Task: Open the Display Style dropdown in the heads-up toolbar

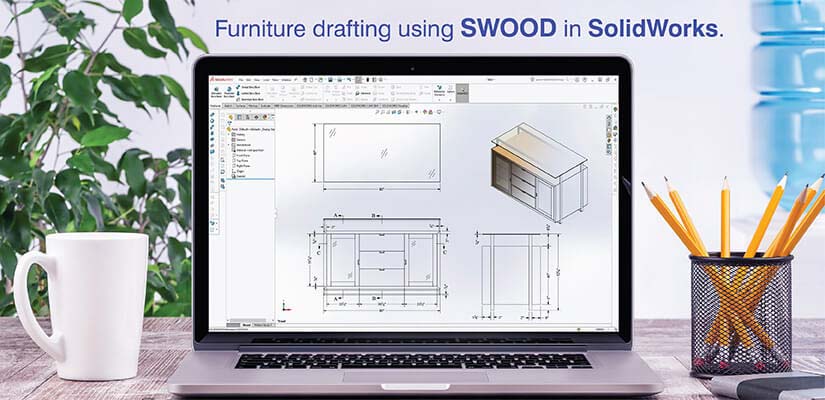Action: point(407,112)
